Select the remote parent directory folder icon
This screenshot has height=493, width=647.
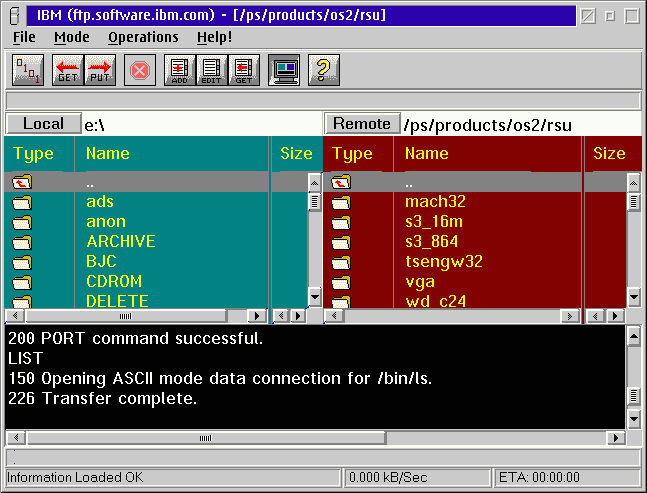pos(341,182)
